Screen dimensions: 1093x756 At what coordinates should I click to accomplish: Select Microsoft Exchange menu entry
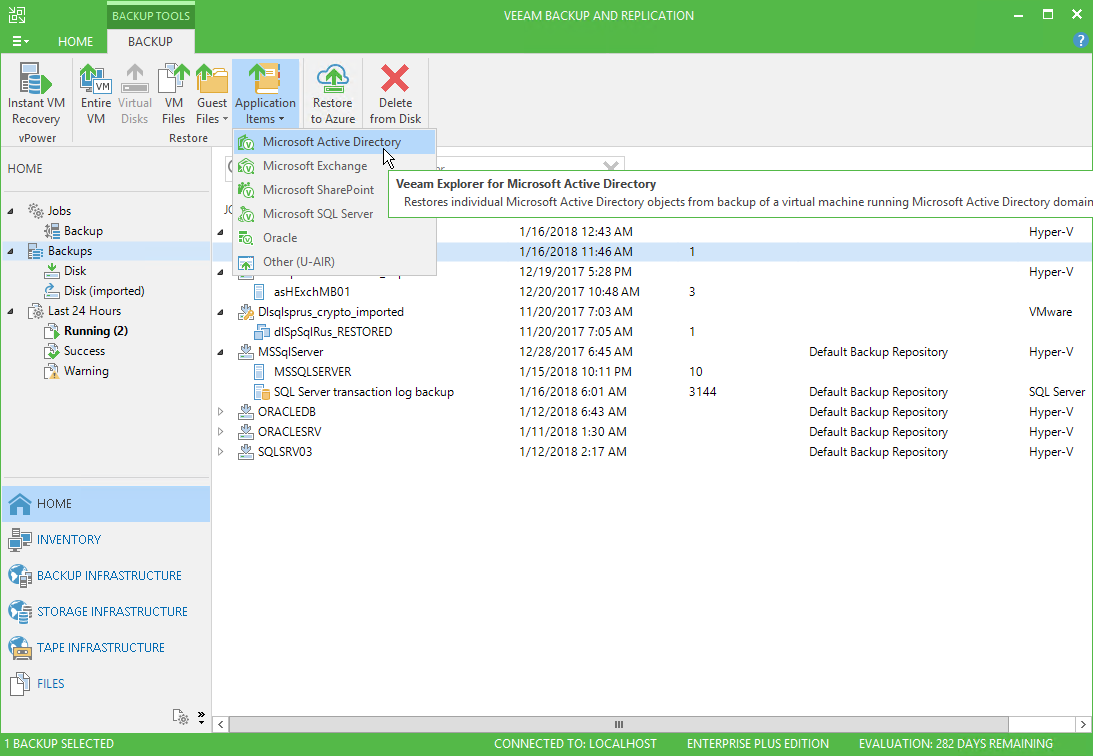(x=335, y=166)
